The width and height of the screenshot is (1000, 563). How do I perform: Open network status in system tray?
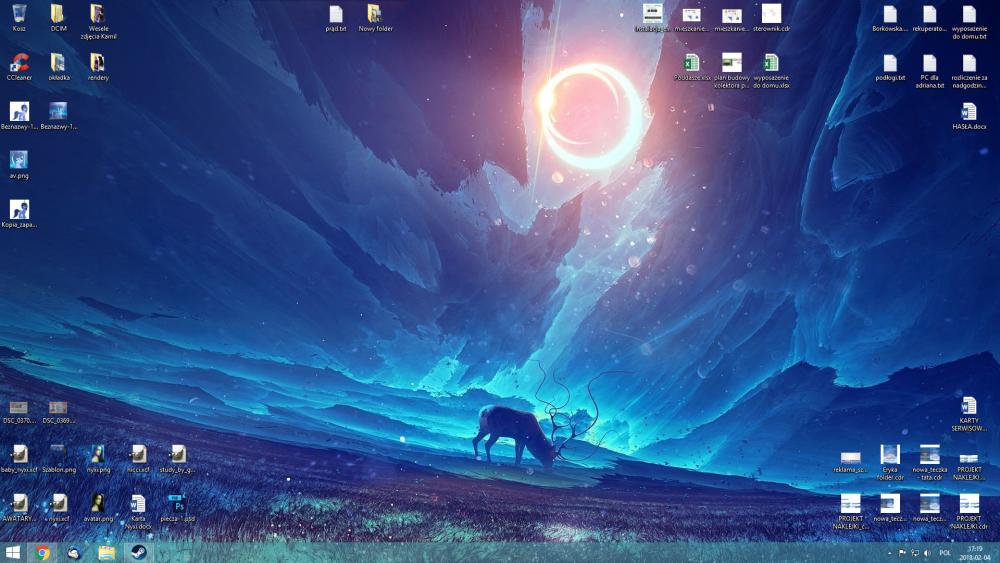pyautogui.click(x=914, y=553)
